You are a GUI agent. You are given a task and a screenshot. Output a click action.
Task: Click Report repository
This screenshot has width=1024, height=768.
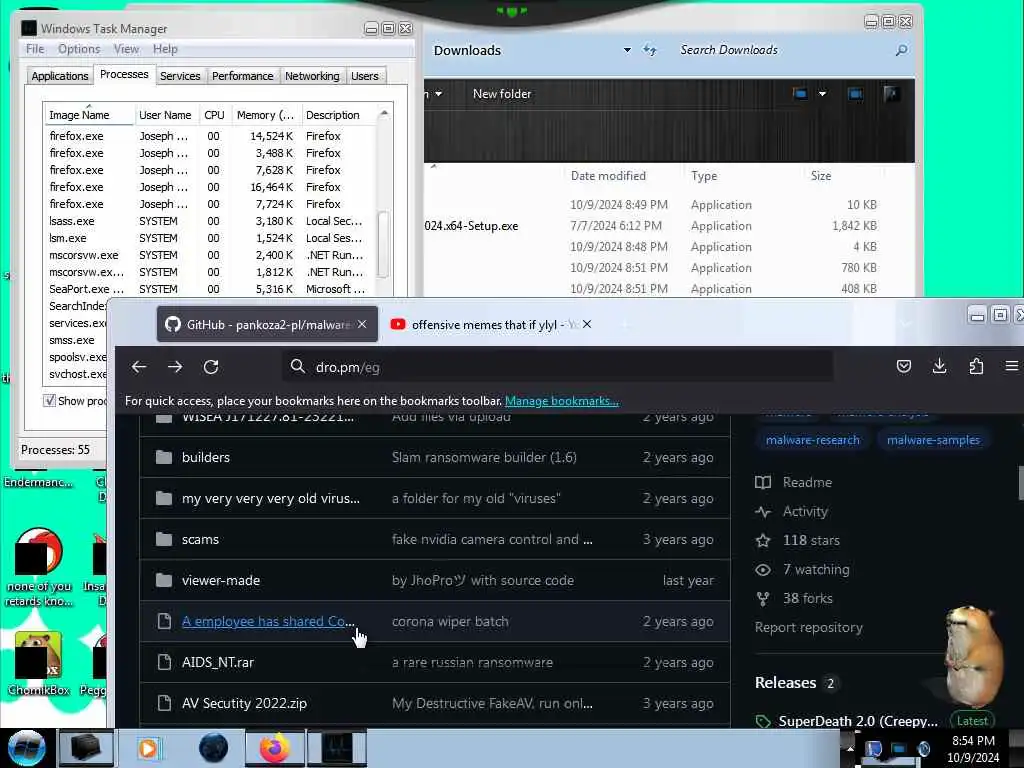808,628
